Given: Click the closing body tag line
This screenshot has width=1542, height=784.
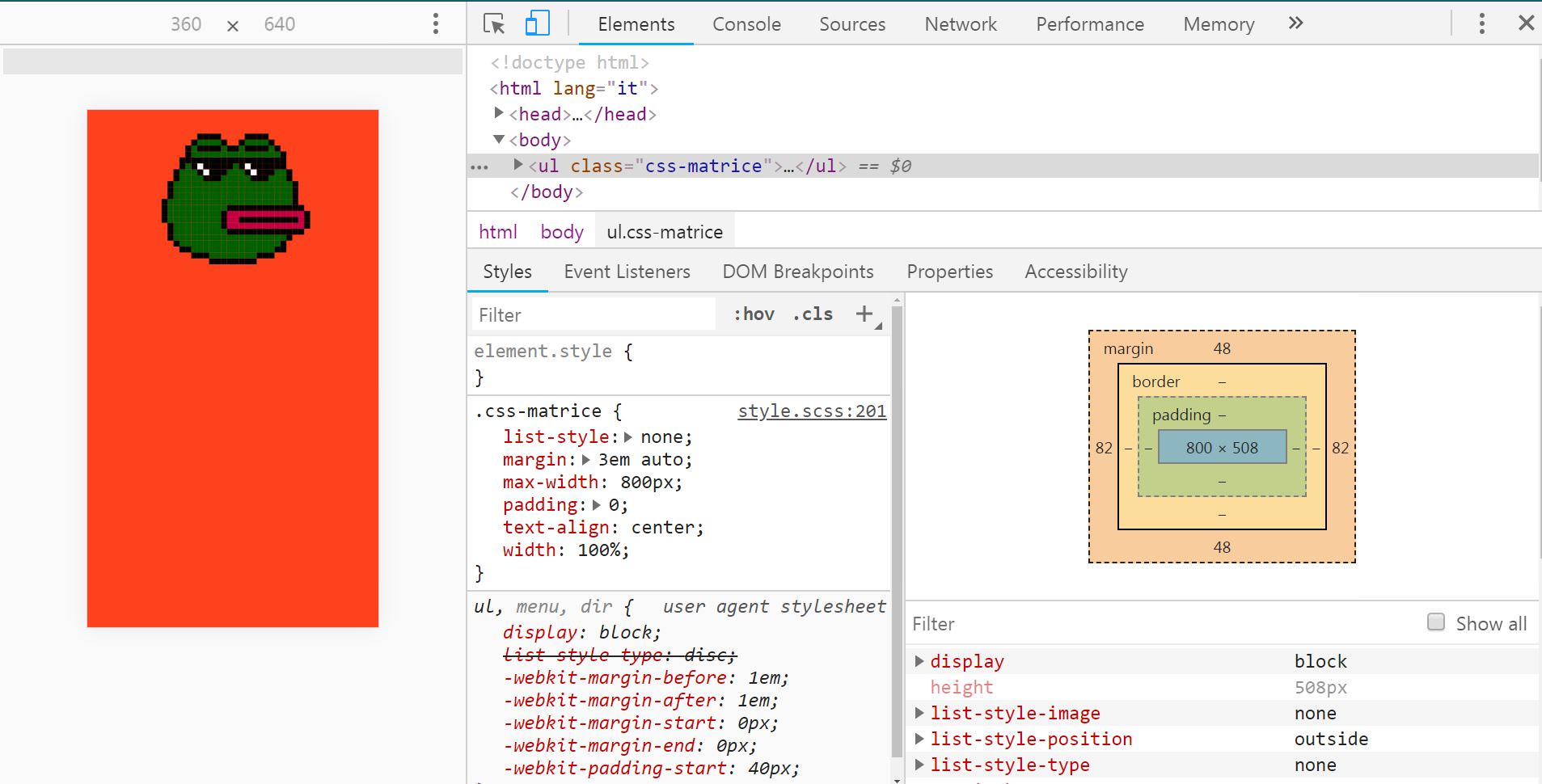Looking at the screenshot, I should 547,192.
